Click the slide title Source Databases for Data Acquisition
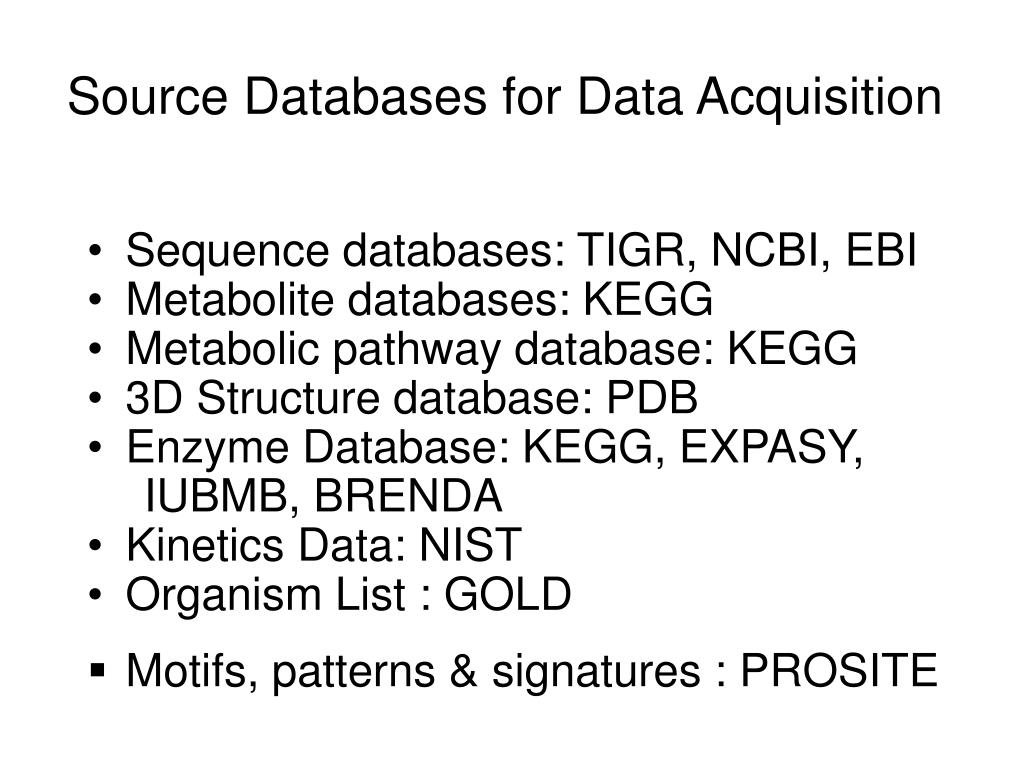 coord(504,98)
